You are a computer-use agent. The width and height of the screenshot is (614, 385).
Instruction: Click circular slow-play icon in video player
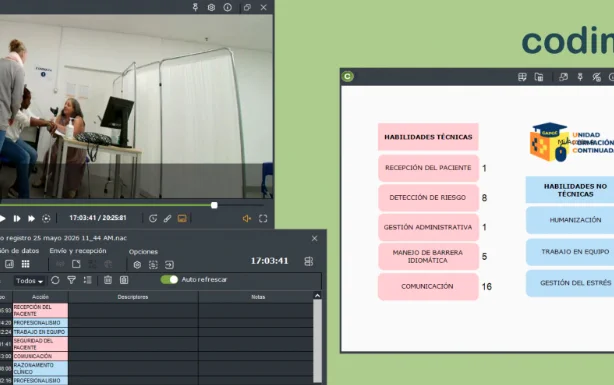(x=46, y=219)
